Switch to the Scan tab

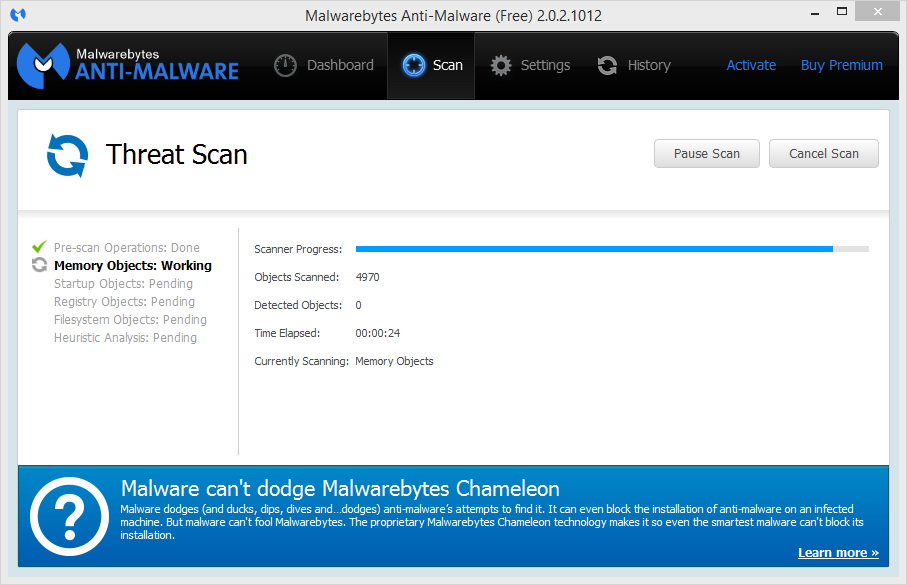click(432, 65)
